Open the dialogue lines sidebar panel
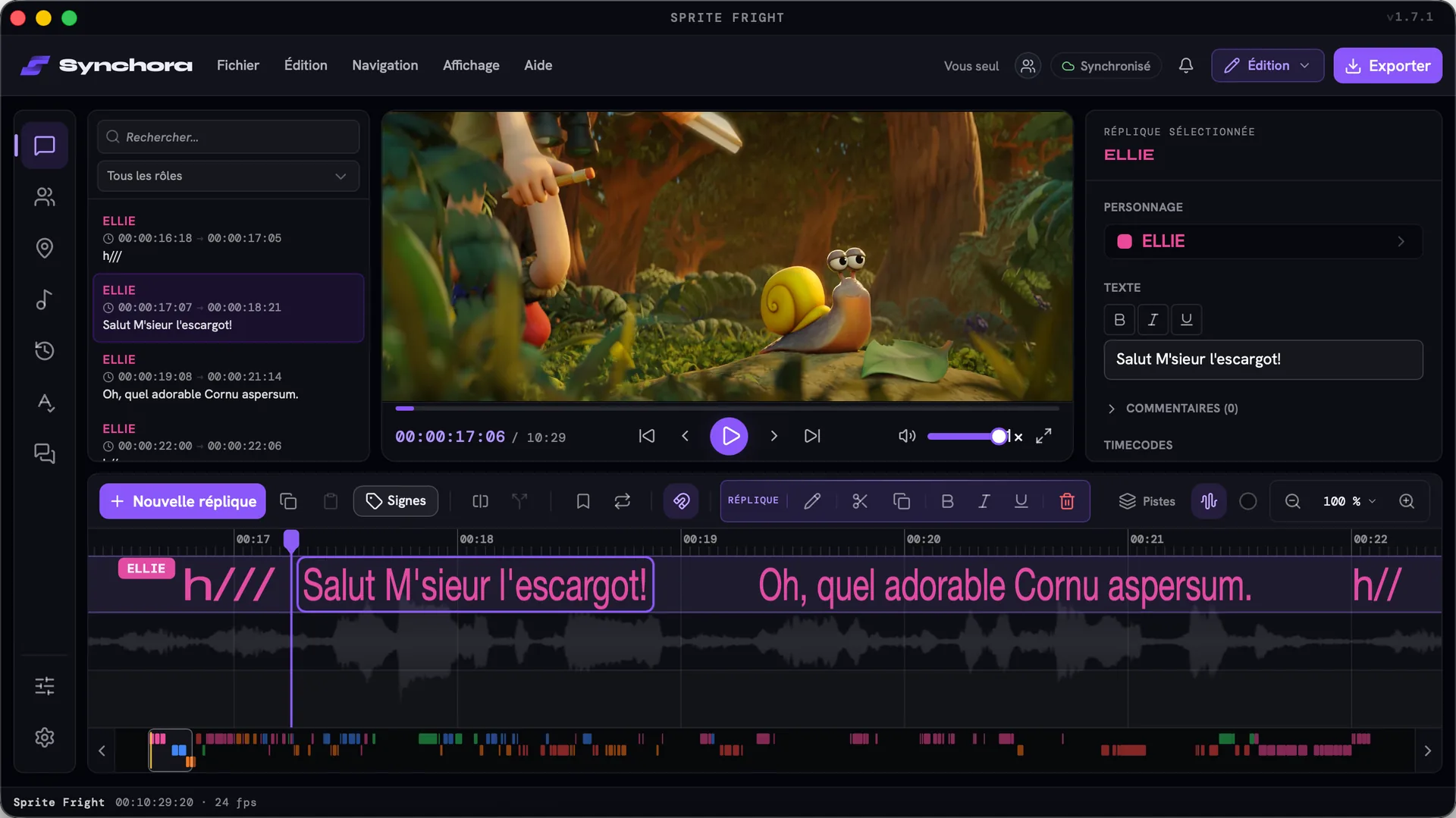 pyautogui.click(x=45, y=146)
